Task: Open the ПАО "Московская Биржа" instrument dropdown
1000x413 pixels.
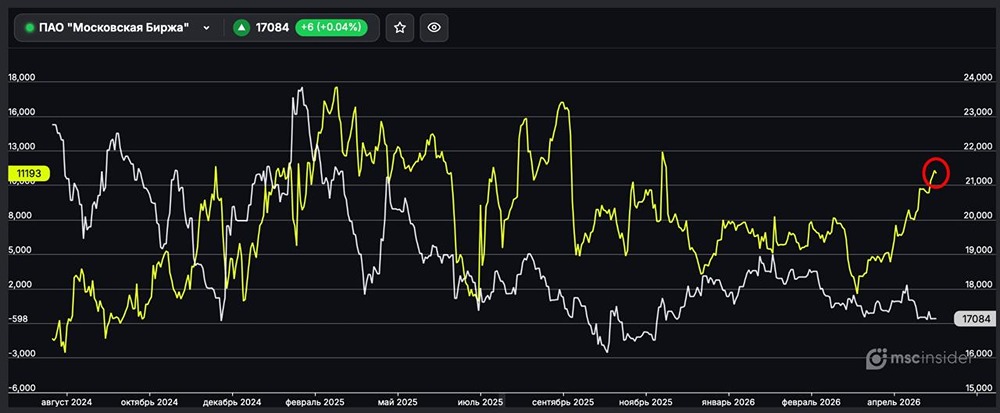Action: [206, 27]
